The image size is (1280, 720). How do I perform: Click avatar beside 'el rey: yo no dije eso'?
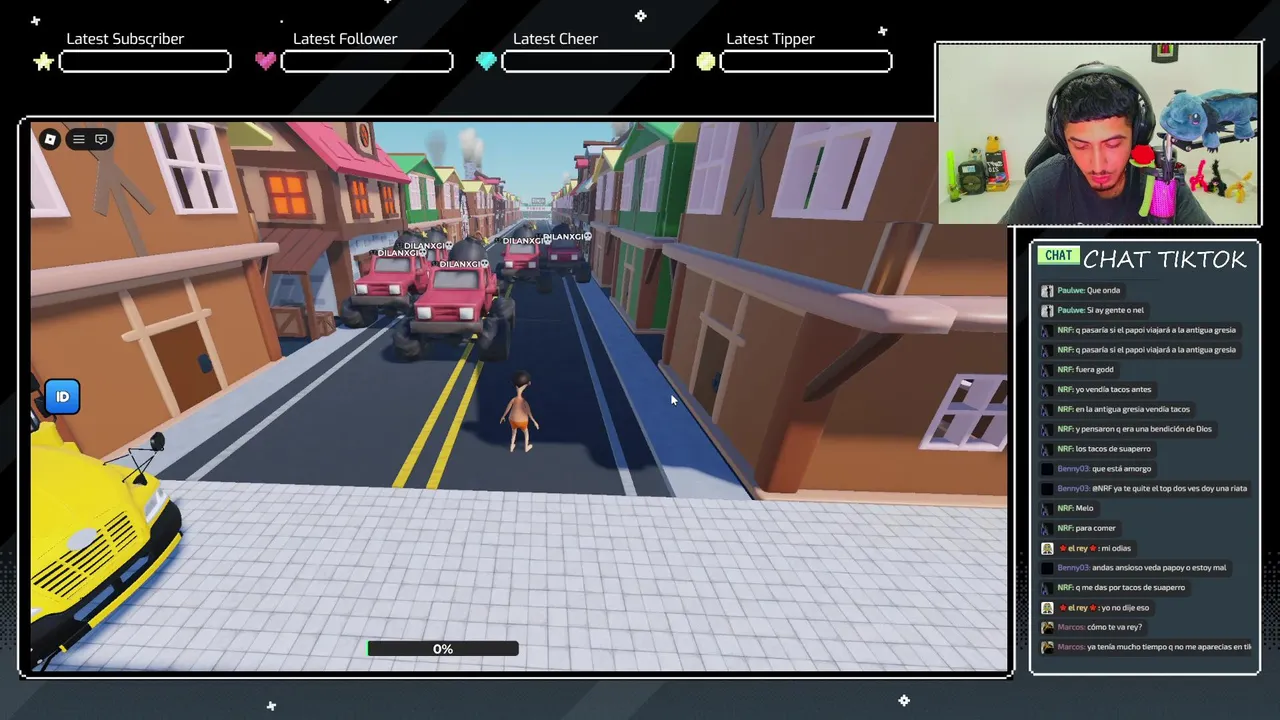pos(1047,607)
